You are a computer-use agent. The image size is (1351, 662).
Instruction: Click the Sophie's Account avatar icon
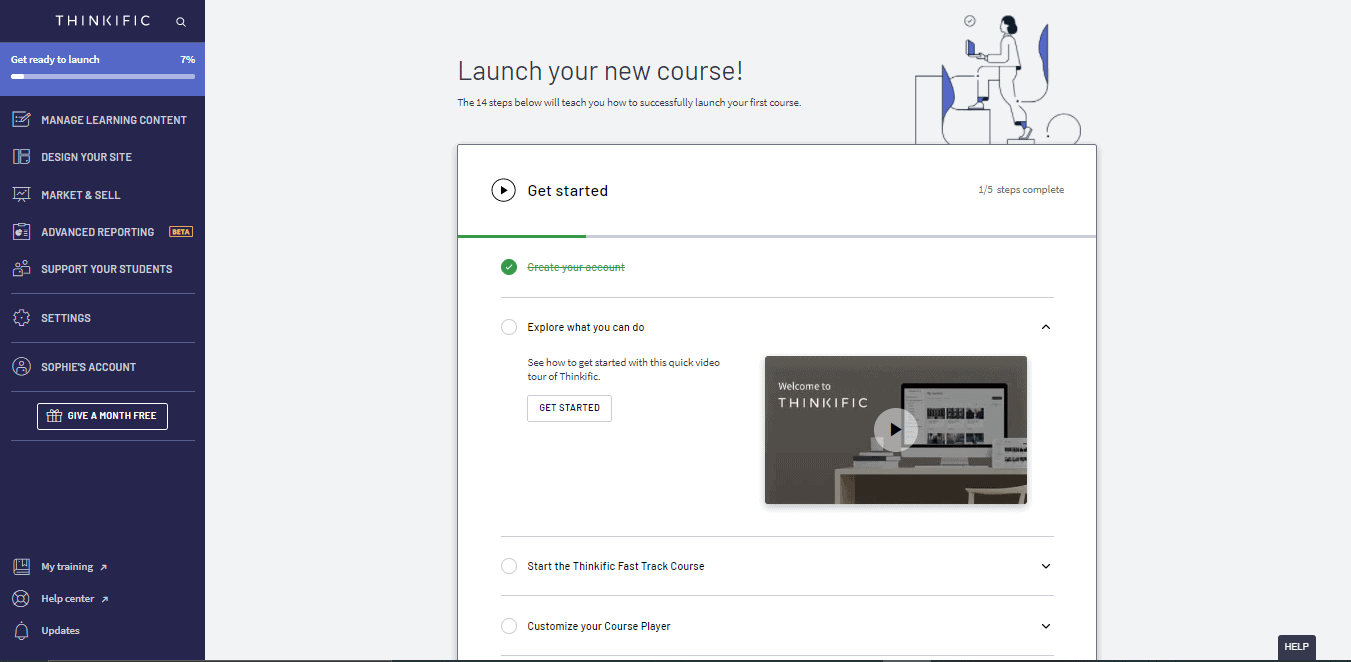pyautogui.click(x=21, y=367)
